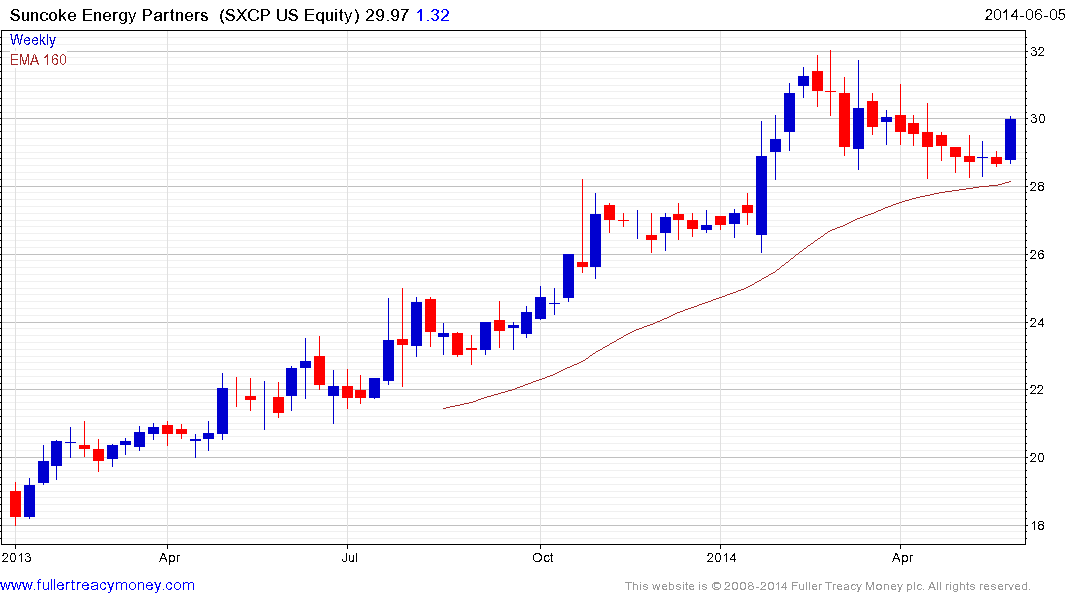Click the 24 price axis label
Image resolution: width=1075 pixels, height=600 pixels.
[1037, 322]
